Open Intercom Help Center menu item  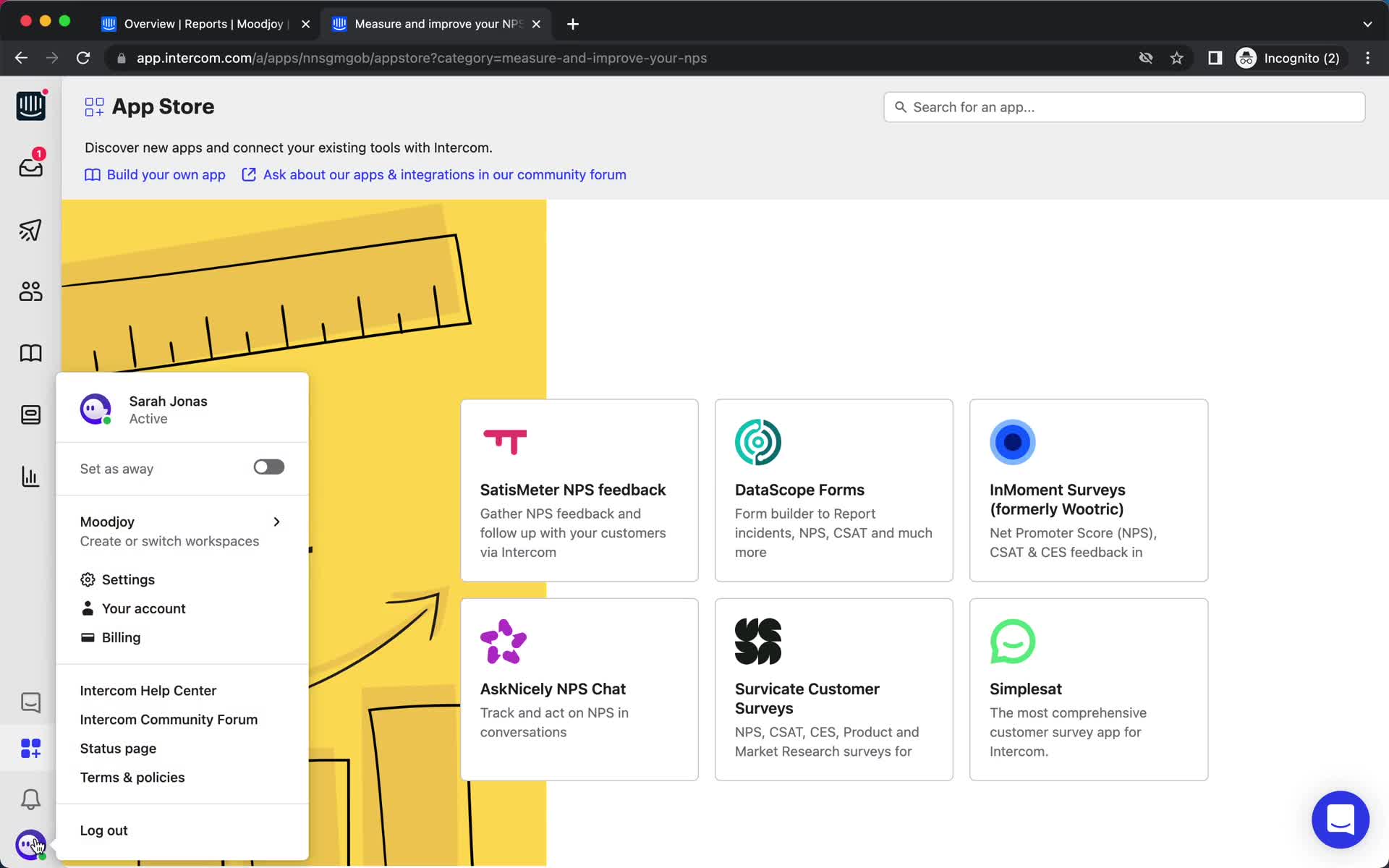(148, 691)
